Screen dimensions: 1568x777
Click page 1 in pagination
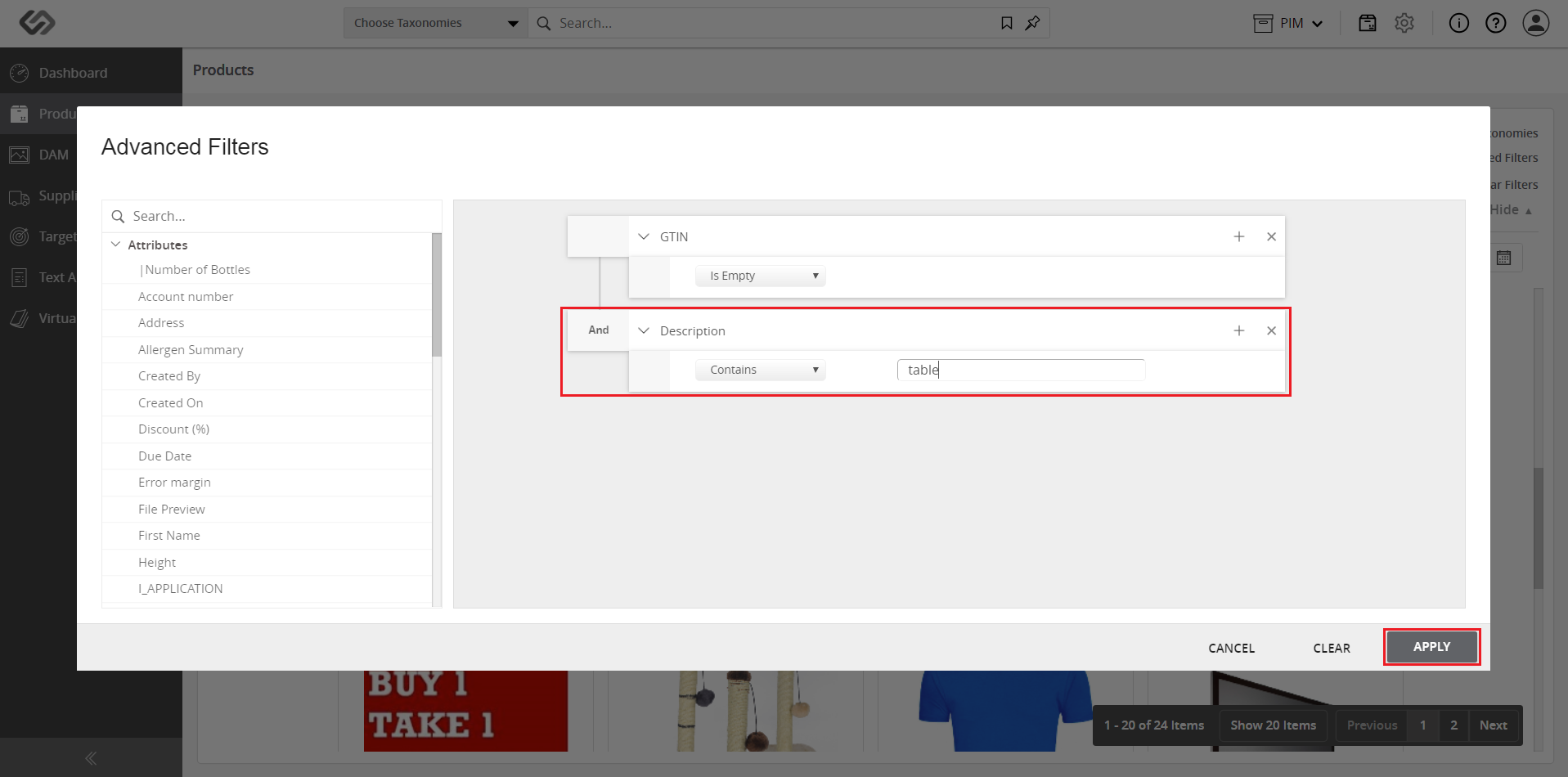pyautogui.click(x=1422, y=725)
